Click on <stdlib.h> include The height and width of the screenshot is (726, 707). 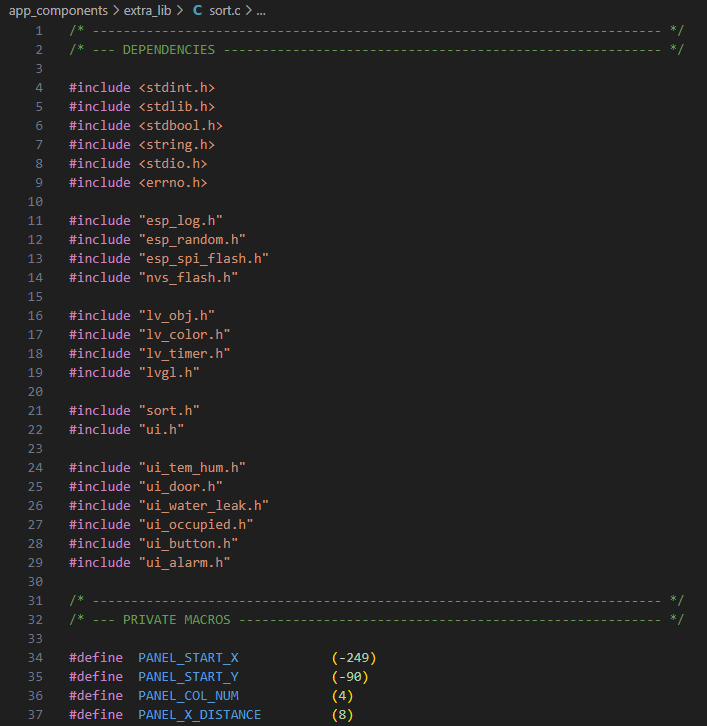177,107
